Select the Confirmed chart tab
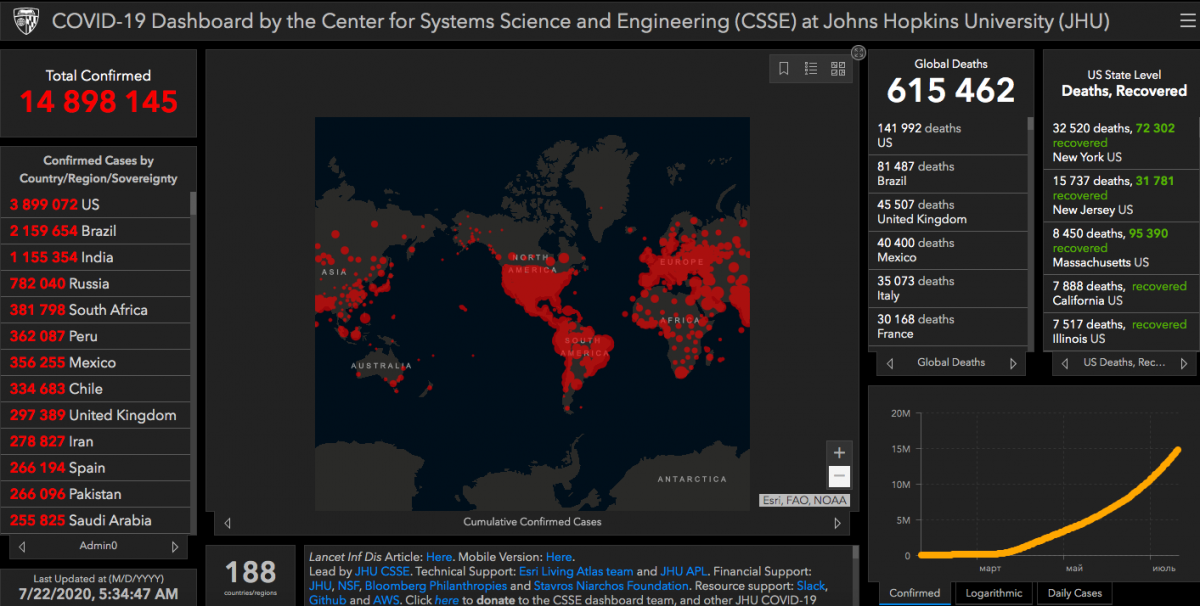The height and width of the screenshot is (606, 1200). click(x=914, y=593)
